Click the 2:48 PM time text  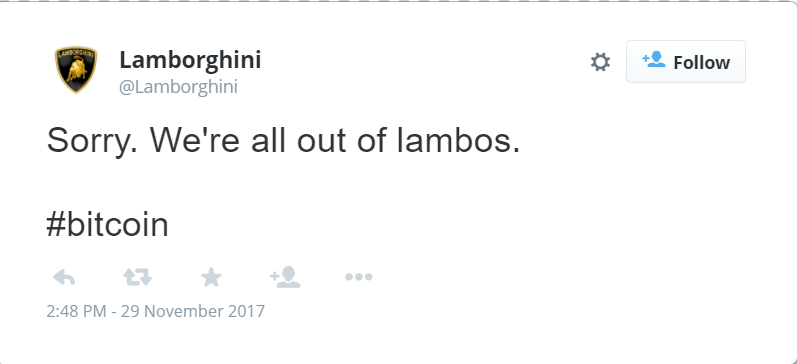(77, 311)
